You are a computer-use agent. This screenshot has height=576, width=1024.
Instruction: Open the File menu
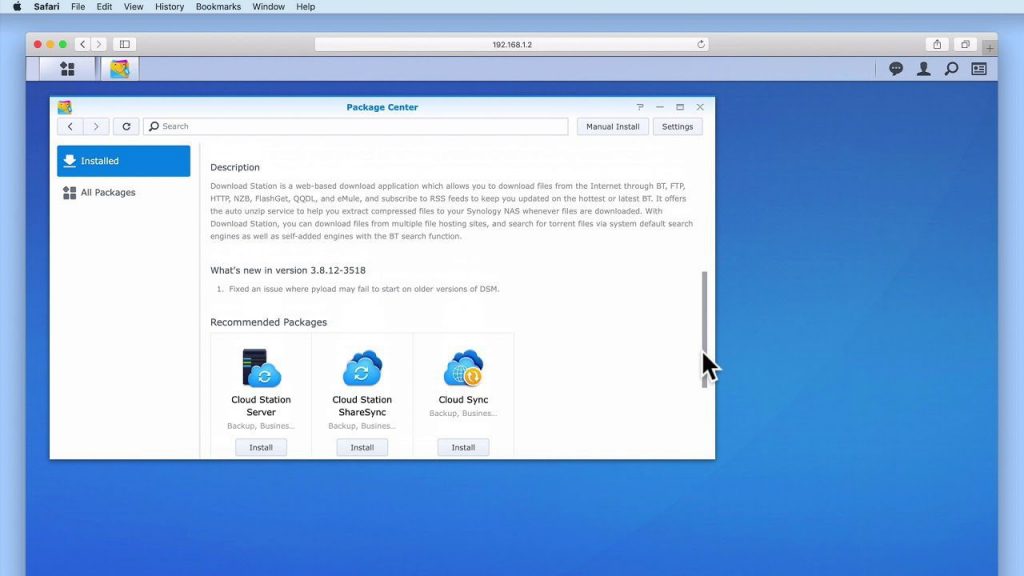pos(78,7)
